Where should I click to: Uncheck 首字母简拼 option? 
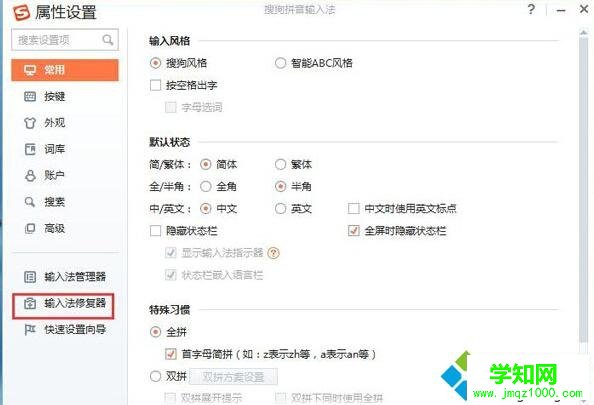tap(171, 354)
